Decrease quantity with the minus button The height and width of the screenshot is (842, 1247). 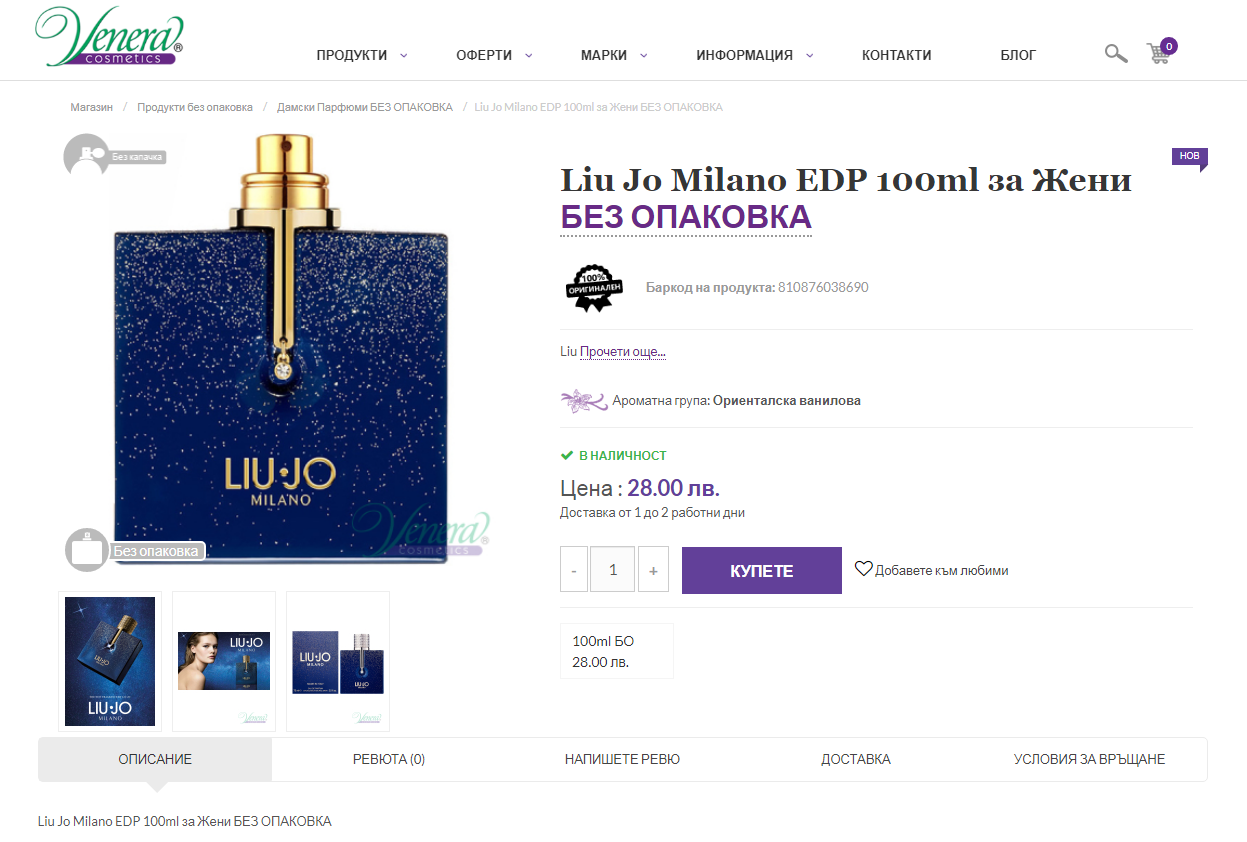click(574, 570)
